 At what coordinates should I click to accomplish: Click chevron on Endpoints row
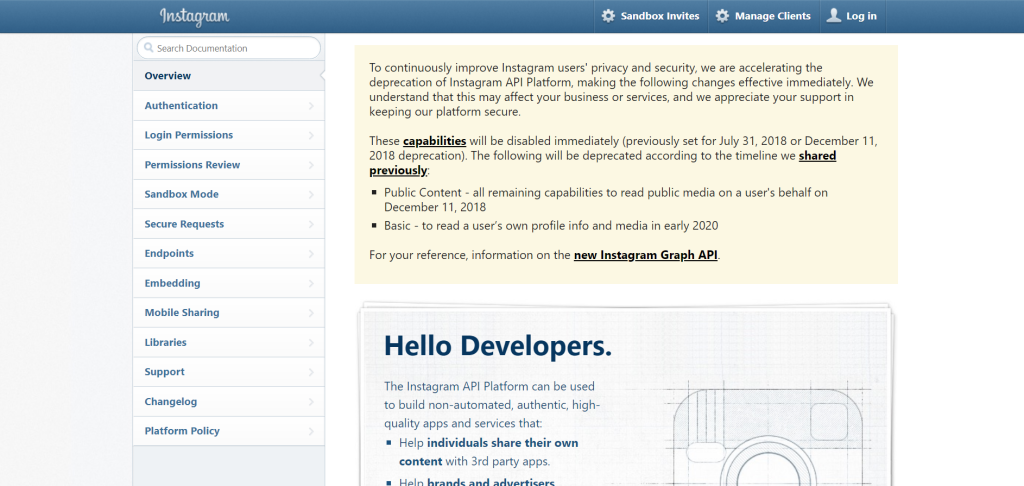[311, 253]
